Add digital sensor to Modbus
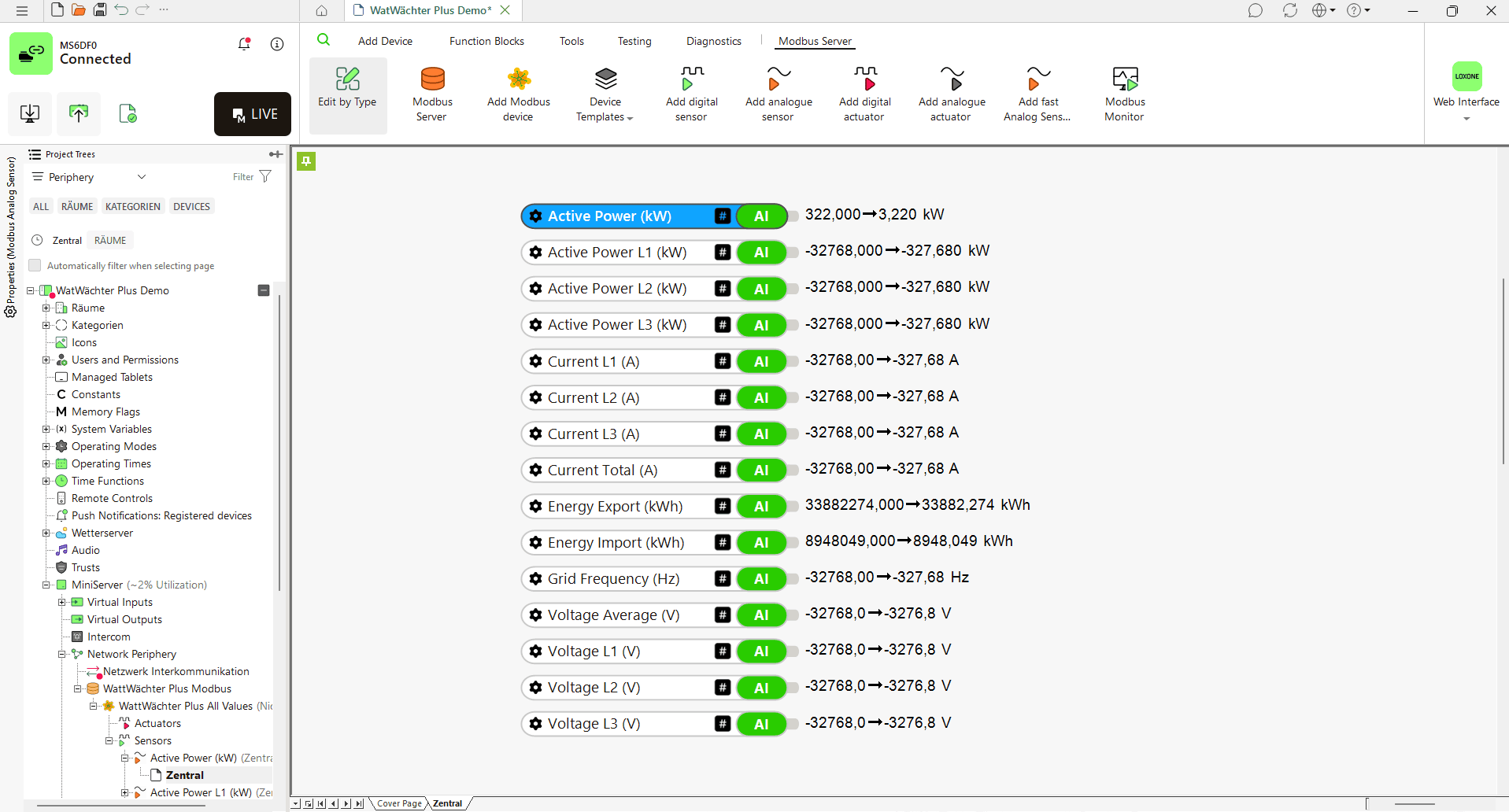Screen dimensions: 1509x812 [691, 94]
